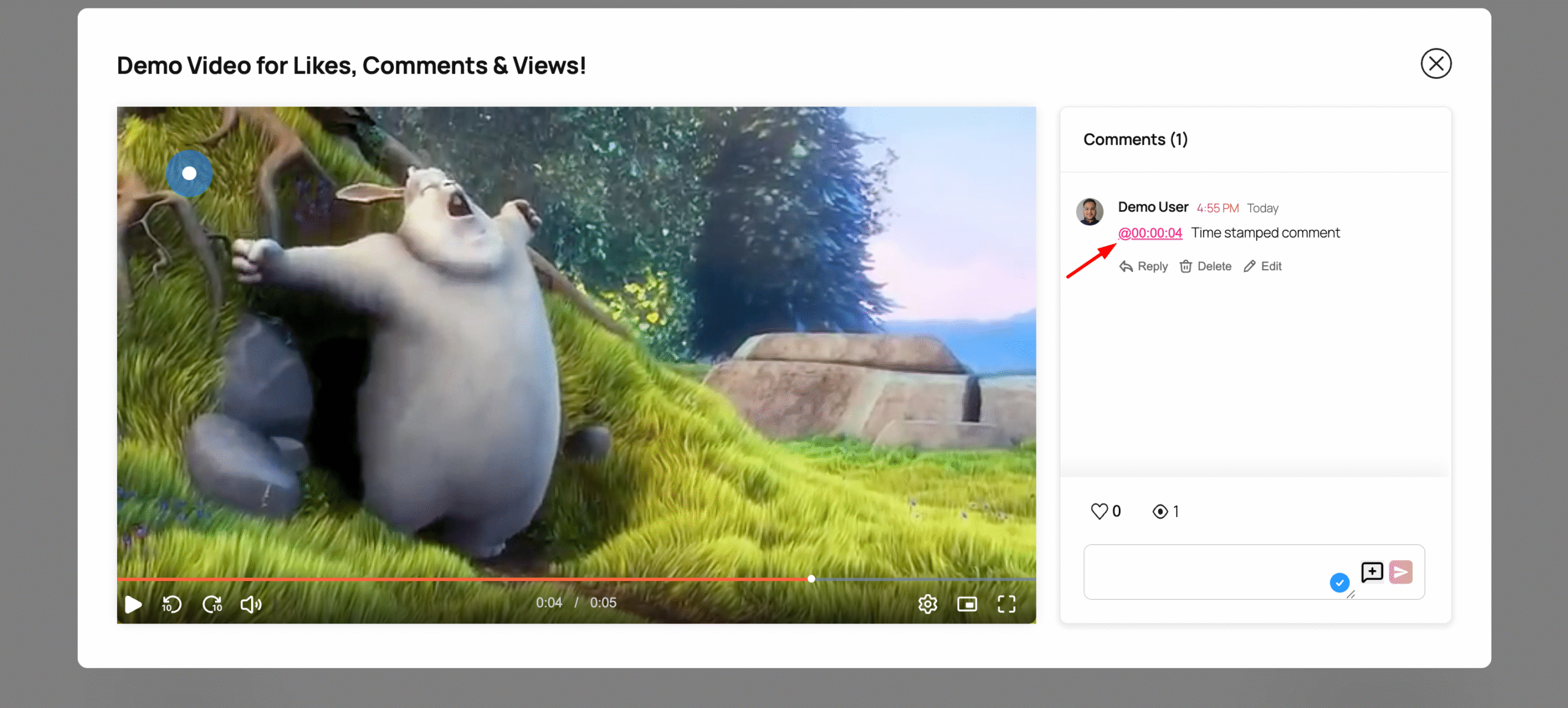Enter fullscreen video mode

coord(1006,604)
